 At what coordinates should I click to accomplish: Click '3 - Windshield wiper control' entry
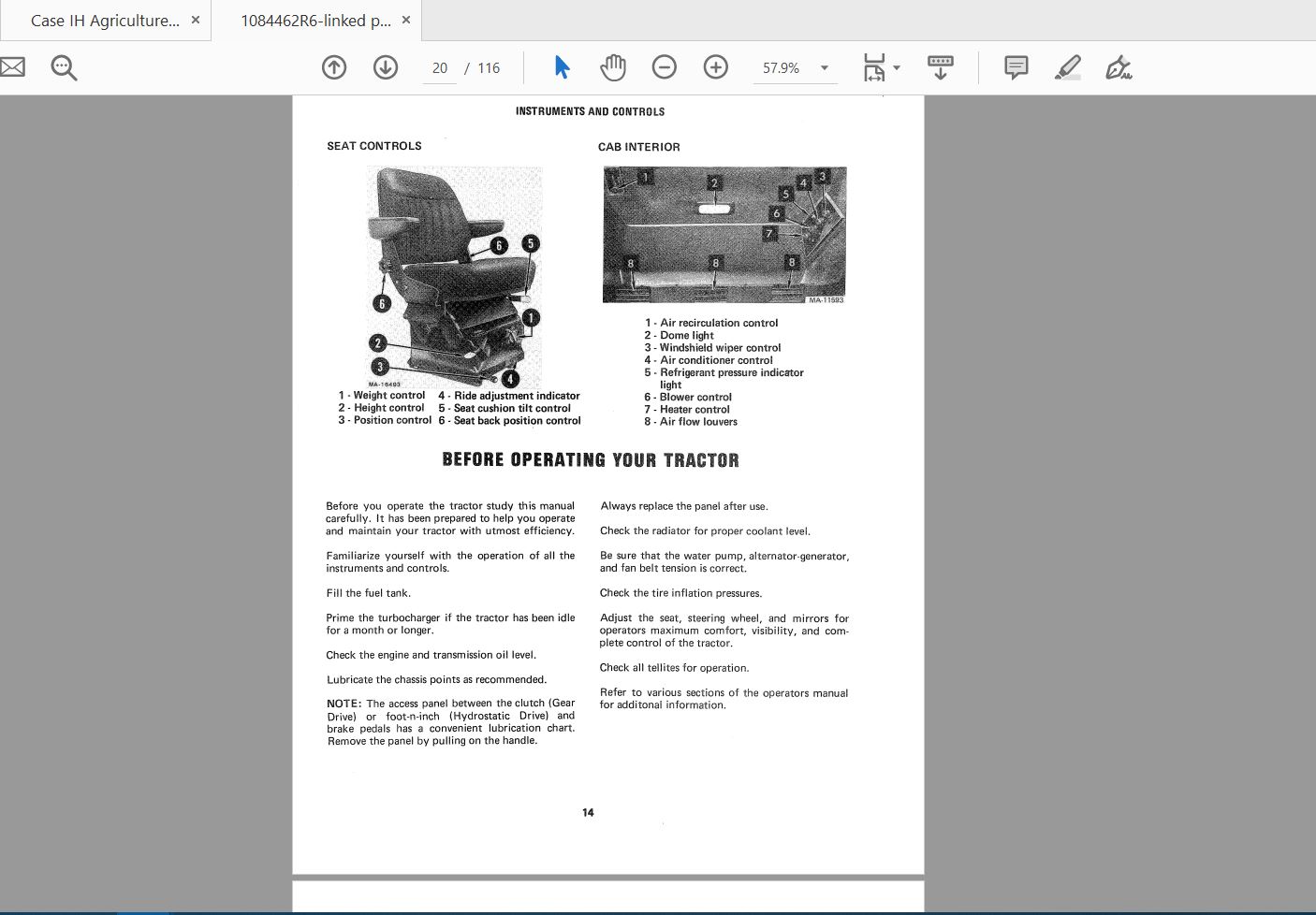(x=712, y=347)
